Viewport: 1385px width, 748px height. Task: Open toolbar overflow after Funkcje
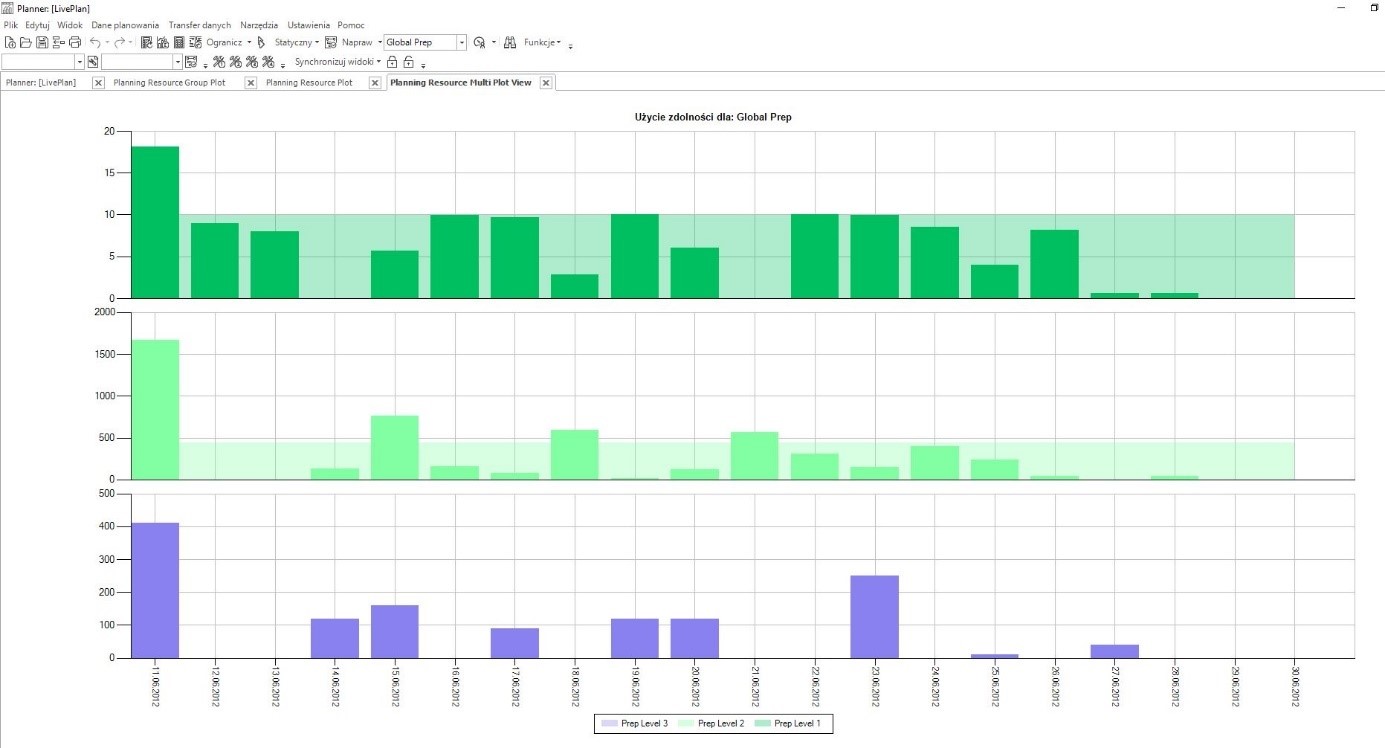tap(570, 45)
